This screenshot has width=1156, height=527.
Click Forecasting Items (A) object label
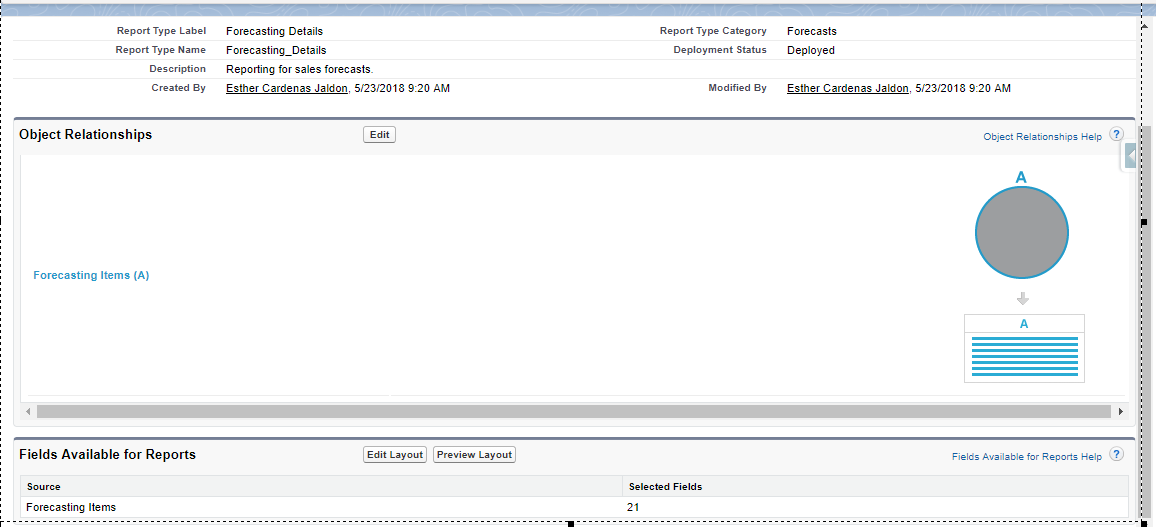(x=91, y=275)
